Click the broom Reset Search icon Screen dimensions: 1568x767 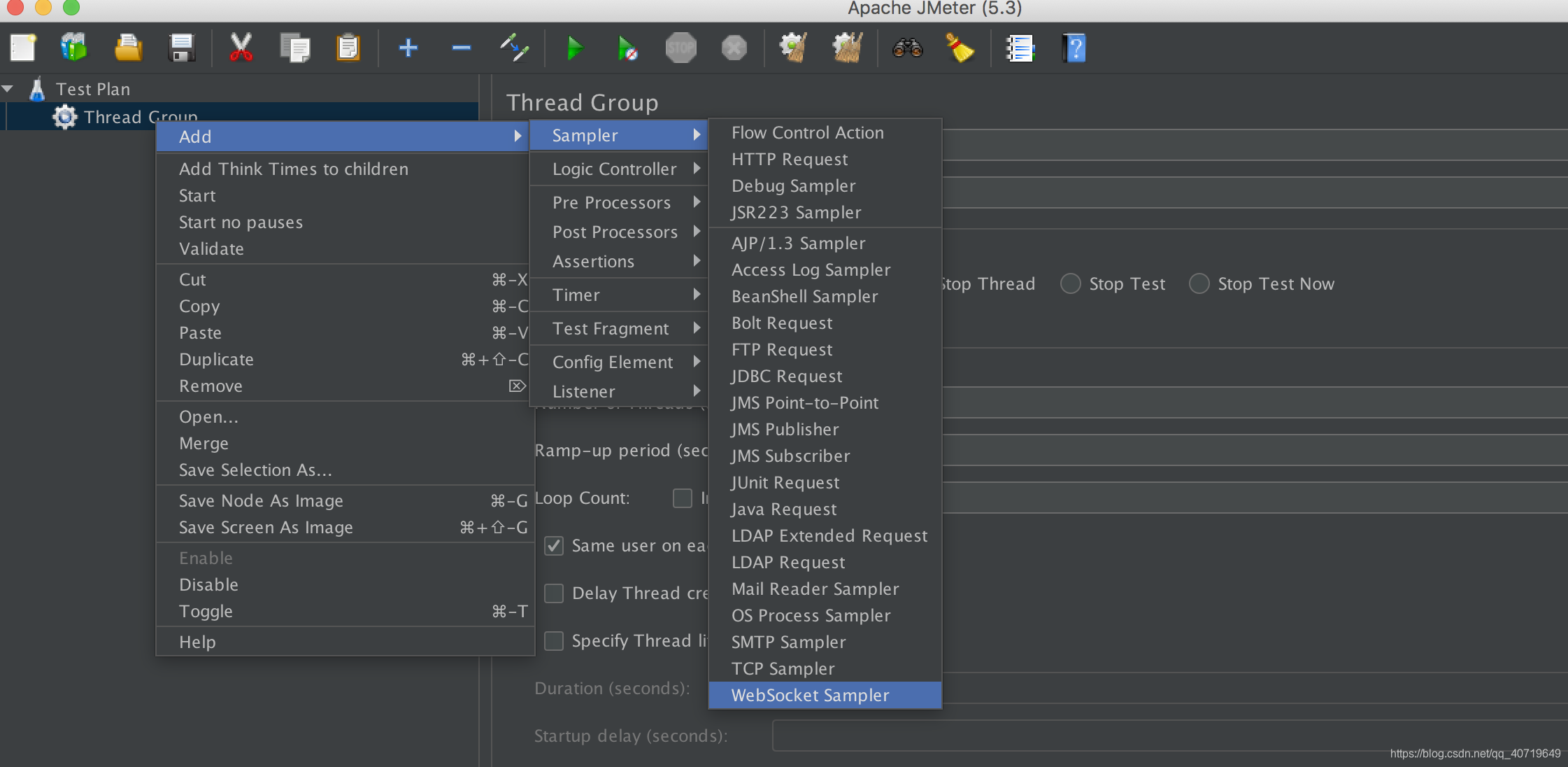pos(960,48)
